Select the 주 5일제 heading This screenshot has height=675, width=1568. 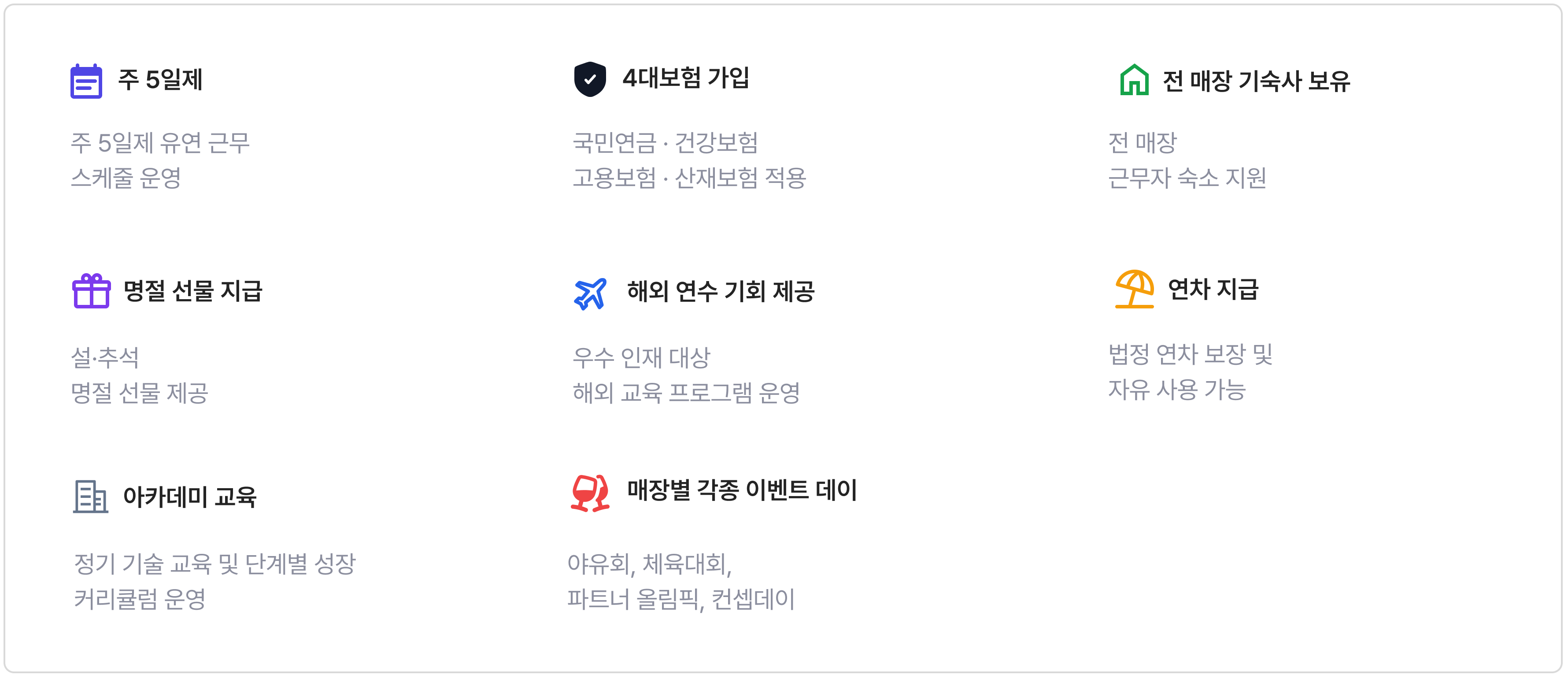[160, 80]
